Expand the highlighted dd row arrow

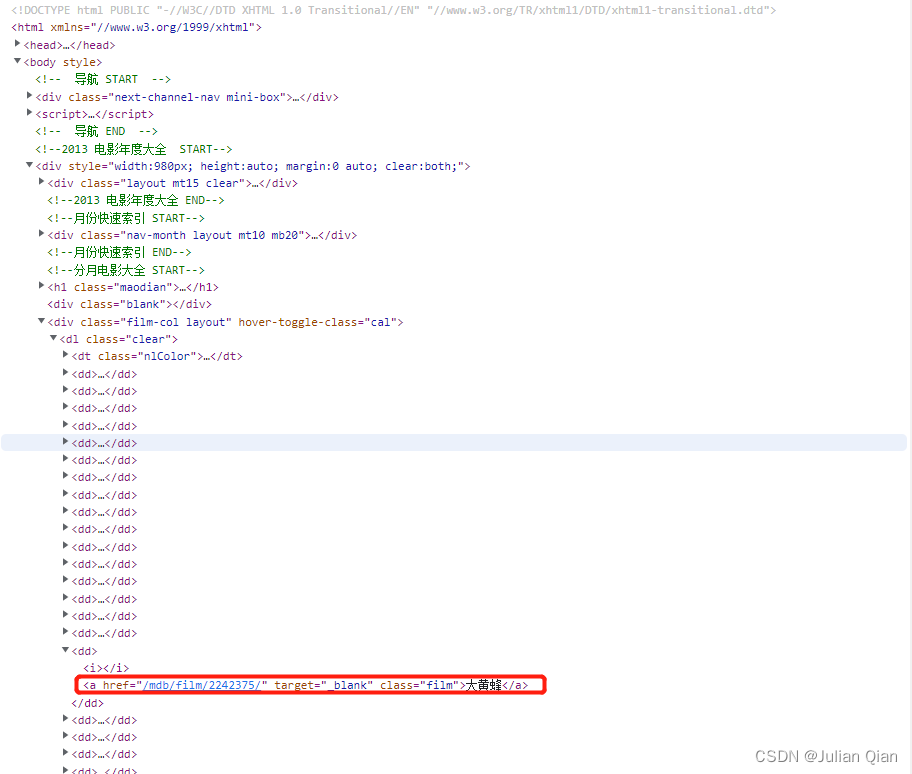65,442
